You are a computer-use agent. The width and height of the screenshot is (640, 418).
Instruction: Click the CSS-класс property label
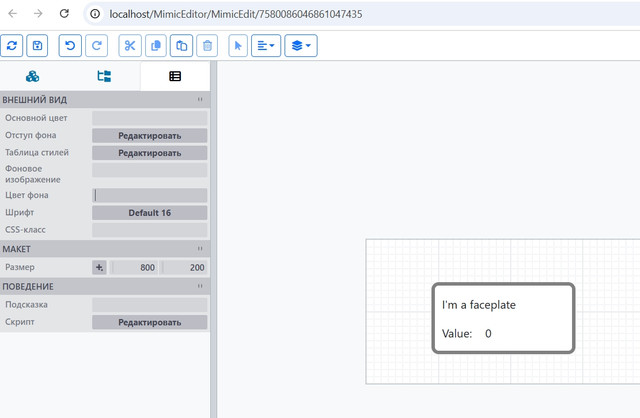(x=25, y=230)
